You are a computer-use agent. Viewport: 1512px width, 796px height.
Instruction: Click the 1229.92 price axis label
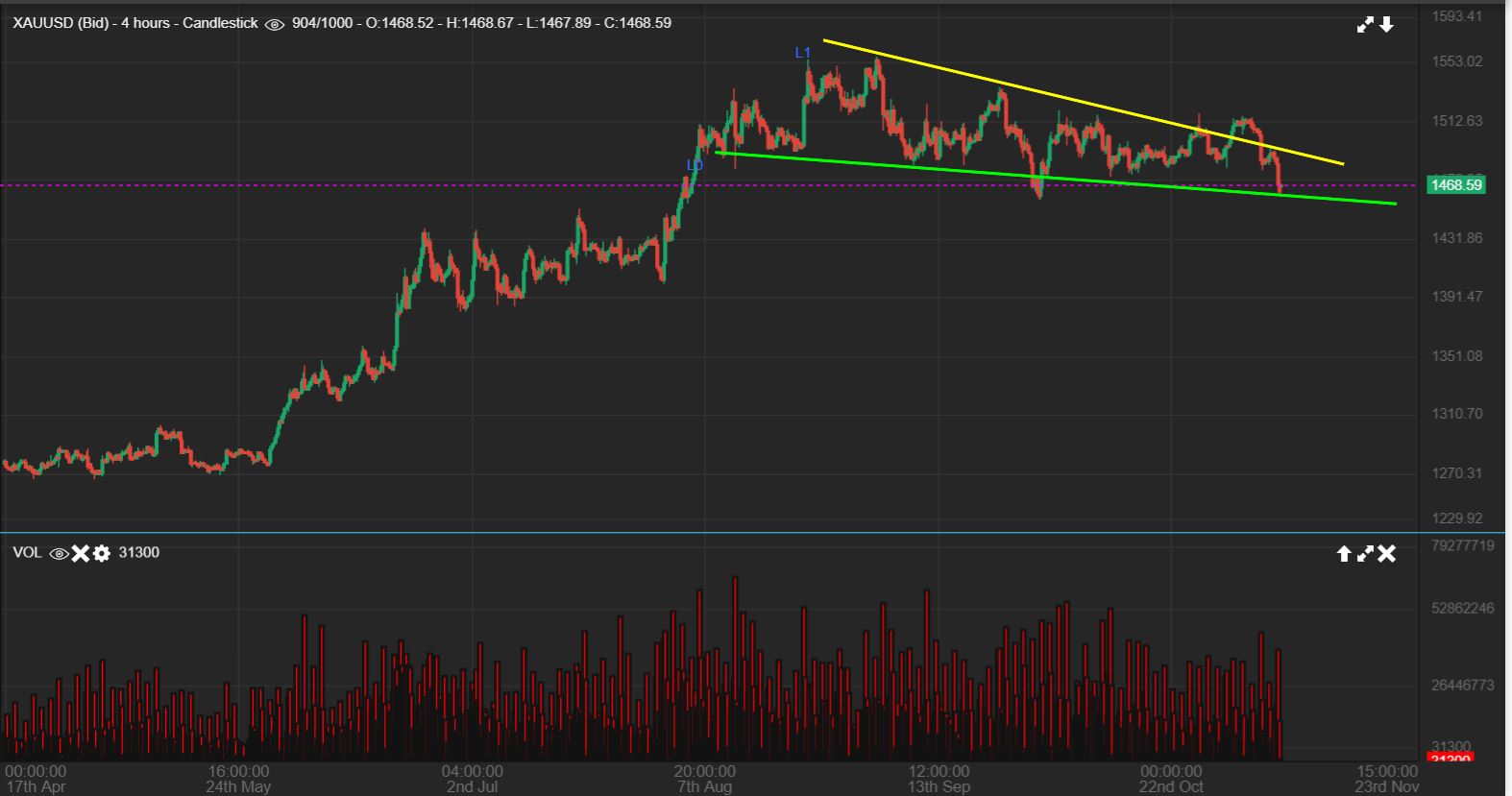tap(1456, 519)
